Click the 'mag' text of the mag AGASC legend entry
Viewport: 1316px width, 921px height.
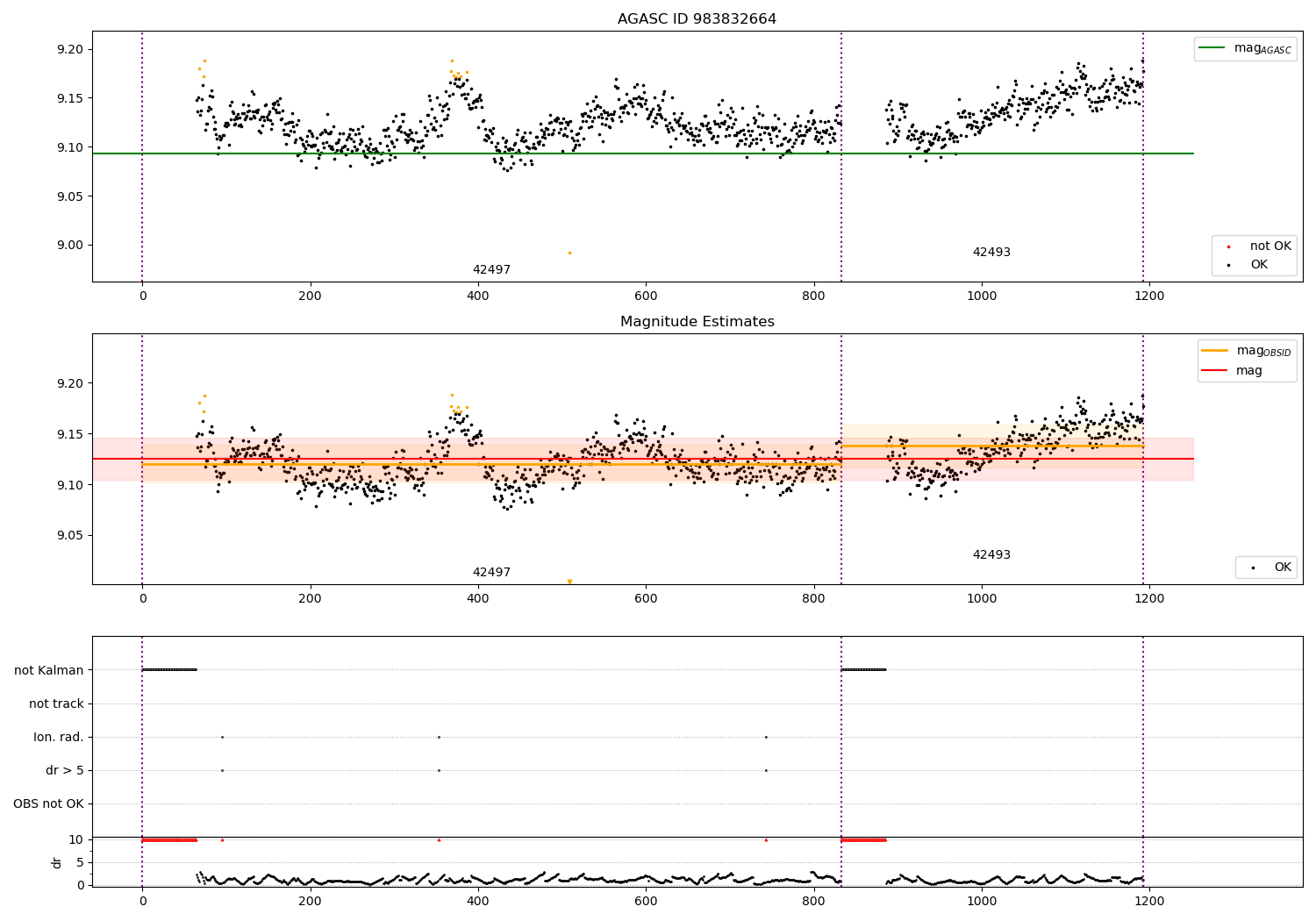click(1248, 48)
